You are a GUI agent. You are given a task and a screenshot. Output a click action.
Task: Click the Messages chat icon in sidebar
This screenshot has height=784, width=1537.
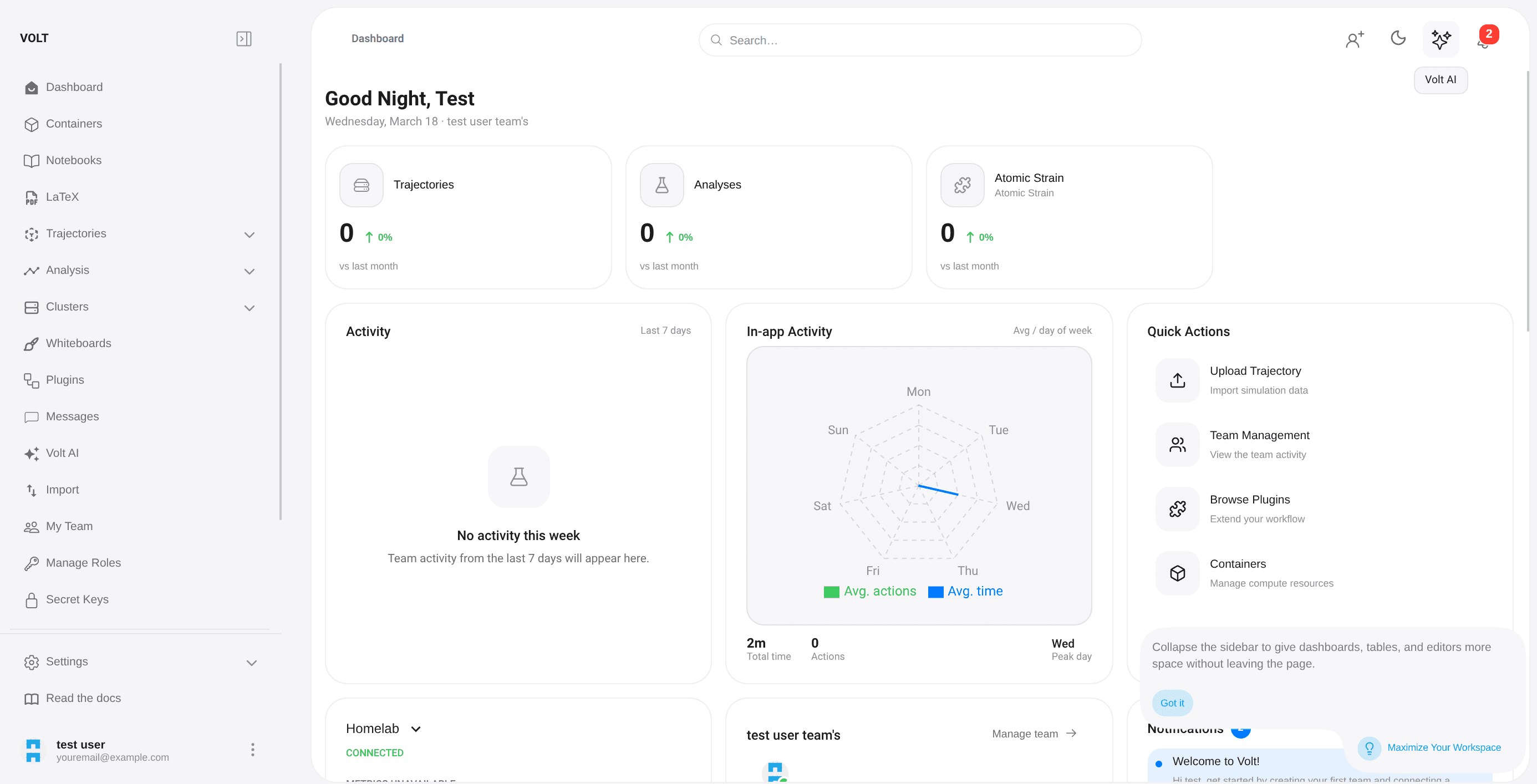pos(32,417)
